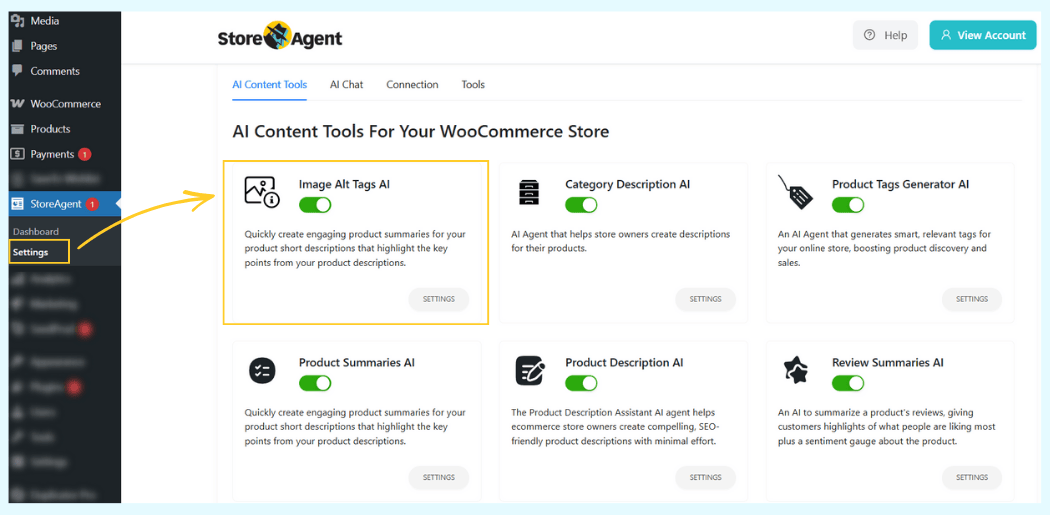
Task: Click the Product Summaries AI checklist icon
Action: pos(262,371)
